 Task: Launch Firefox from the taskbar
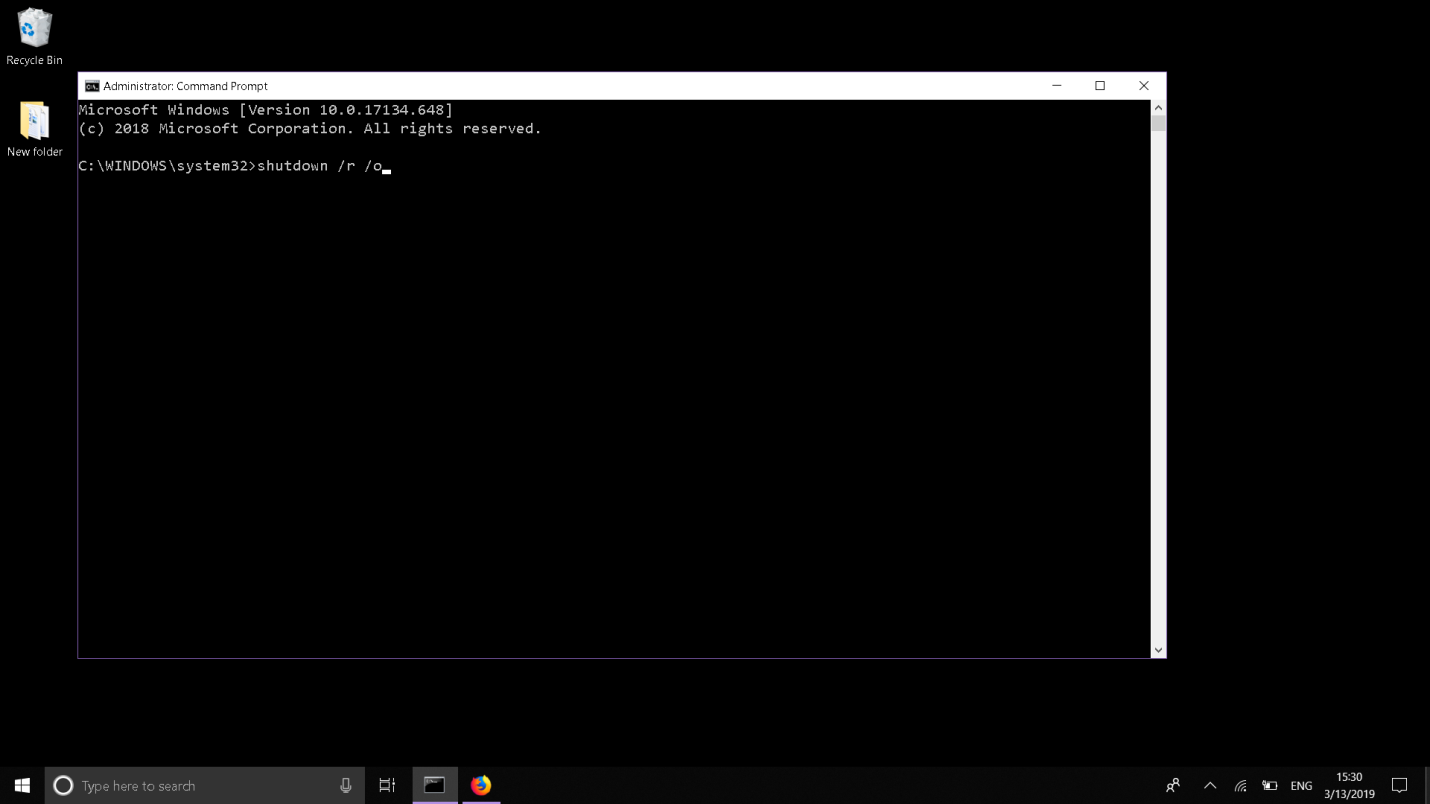coord(481,785)
